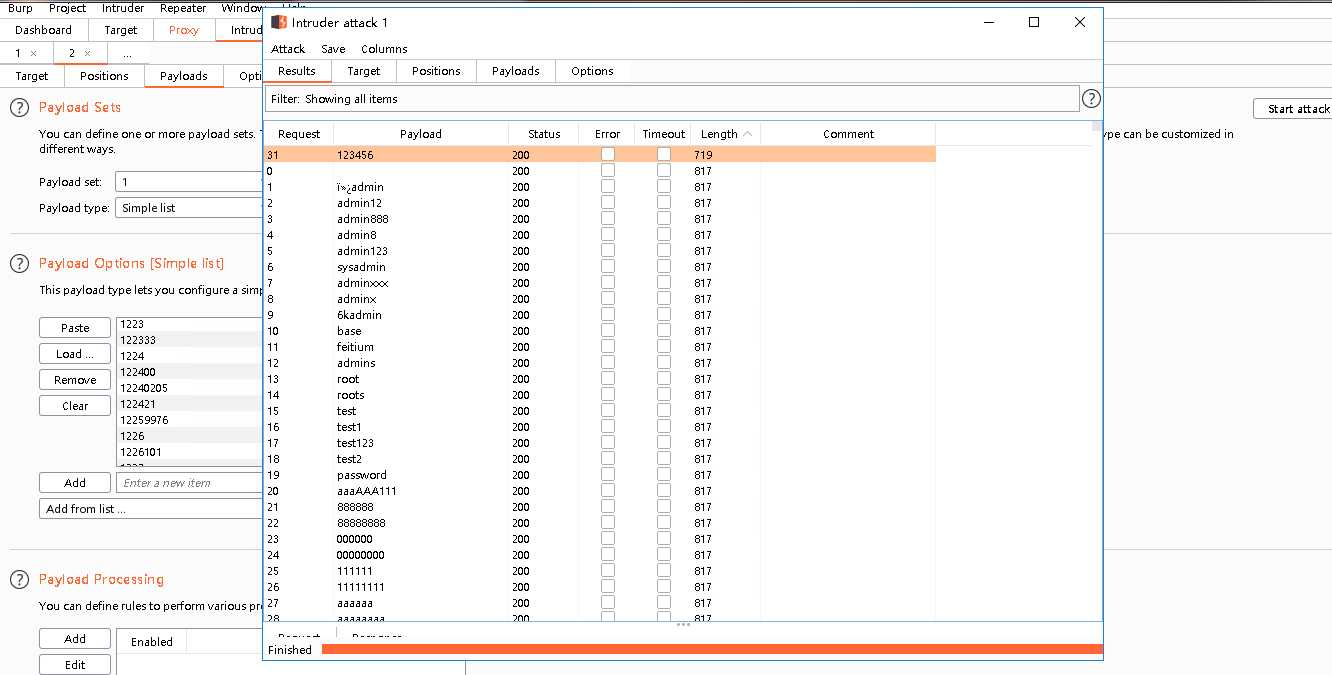This screenshot has width=1332, height=675.
Task: Sort results by the Payload column header
Action: (x=420, y=134)
